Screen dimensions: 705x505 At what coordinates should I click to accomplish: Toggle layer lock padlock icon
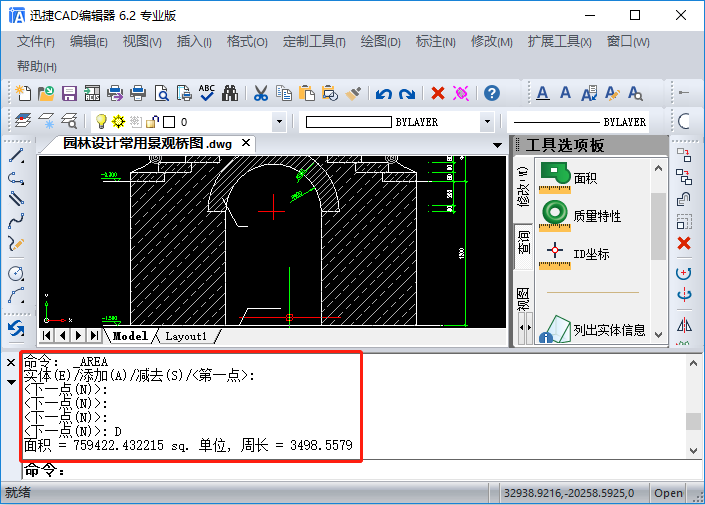152,121
